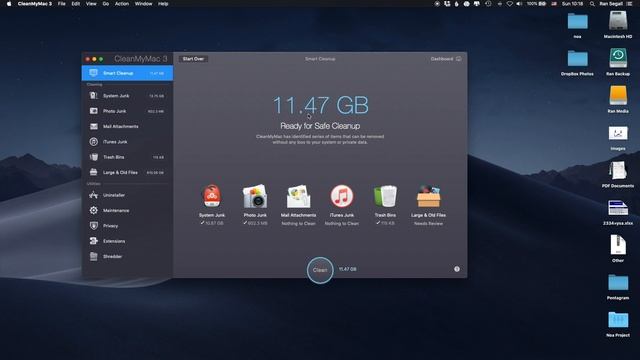Viewport: 640px width, 360px height.
Task: Click the Ran Segall user name
Action: pyautogui.click(x=611, y=4)
